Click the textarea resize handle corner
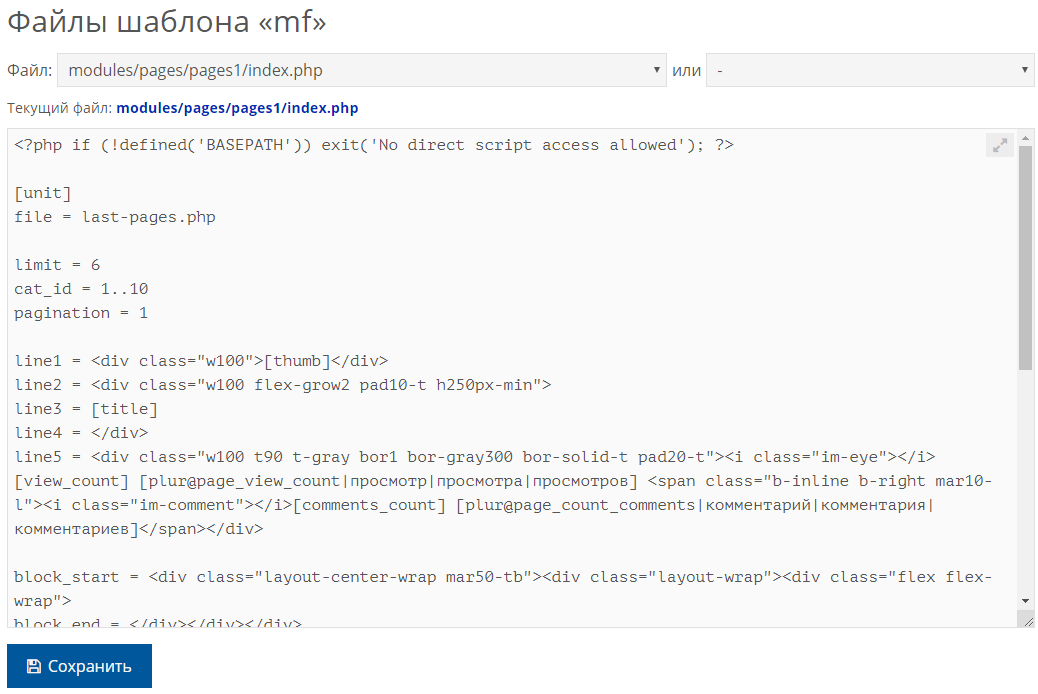The height and width of the screenshot is (694, 1038). tap(1026, 620)
